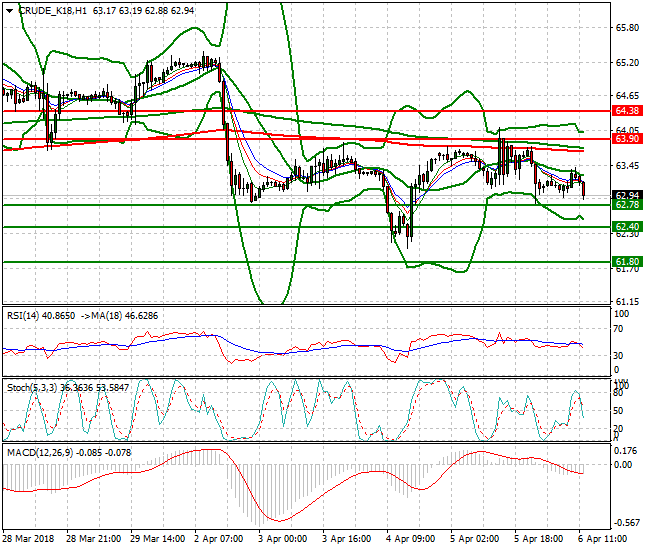
Task: Click the 3 Apr 16:00 time axis label
Action: point(347,539)
